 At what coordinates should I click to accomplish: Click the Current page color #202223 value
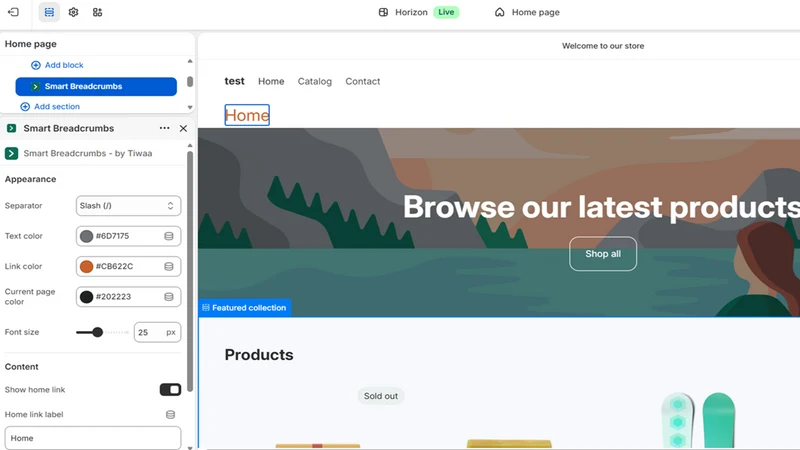113,297
